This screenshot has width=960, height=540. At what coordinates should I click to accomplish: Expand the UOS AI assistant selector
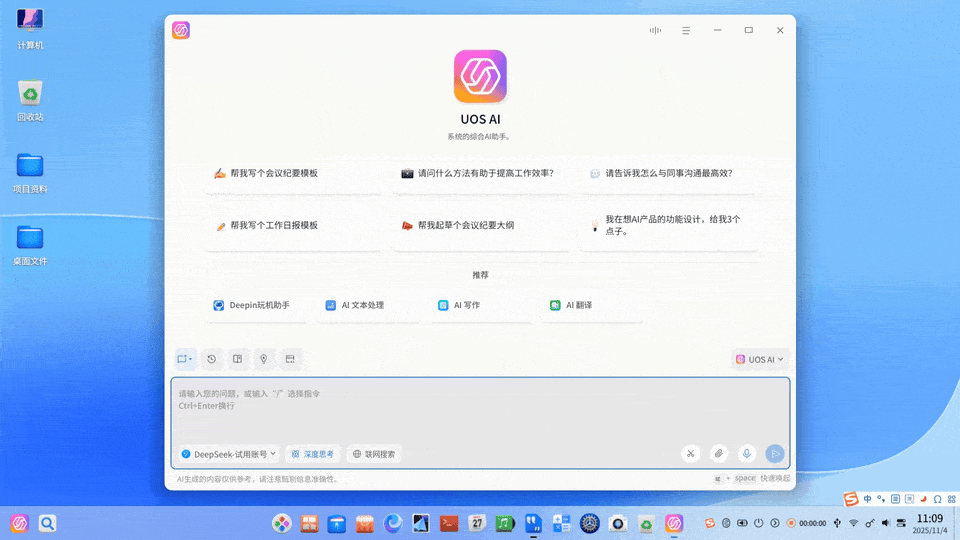pos(760,359)
